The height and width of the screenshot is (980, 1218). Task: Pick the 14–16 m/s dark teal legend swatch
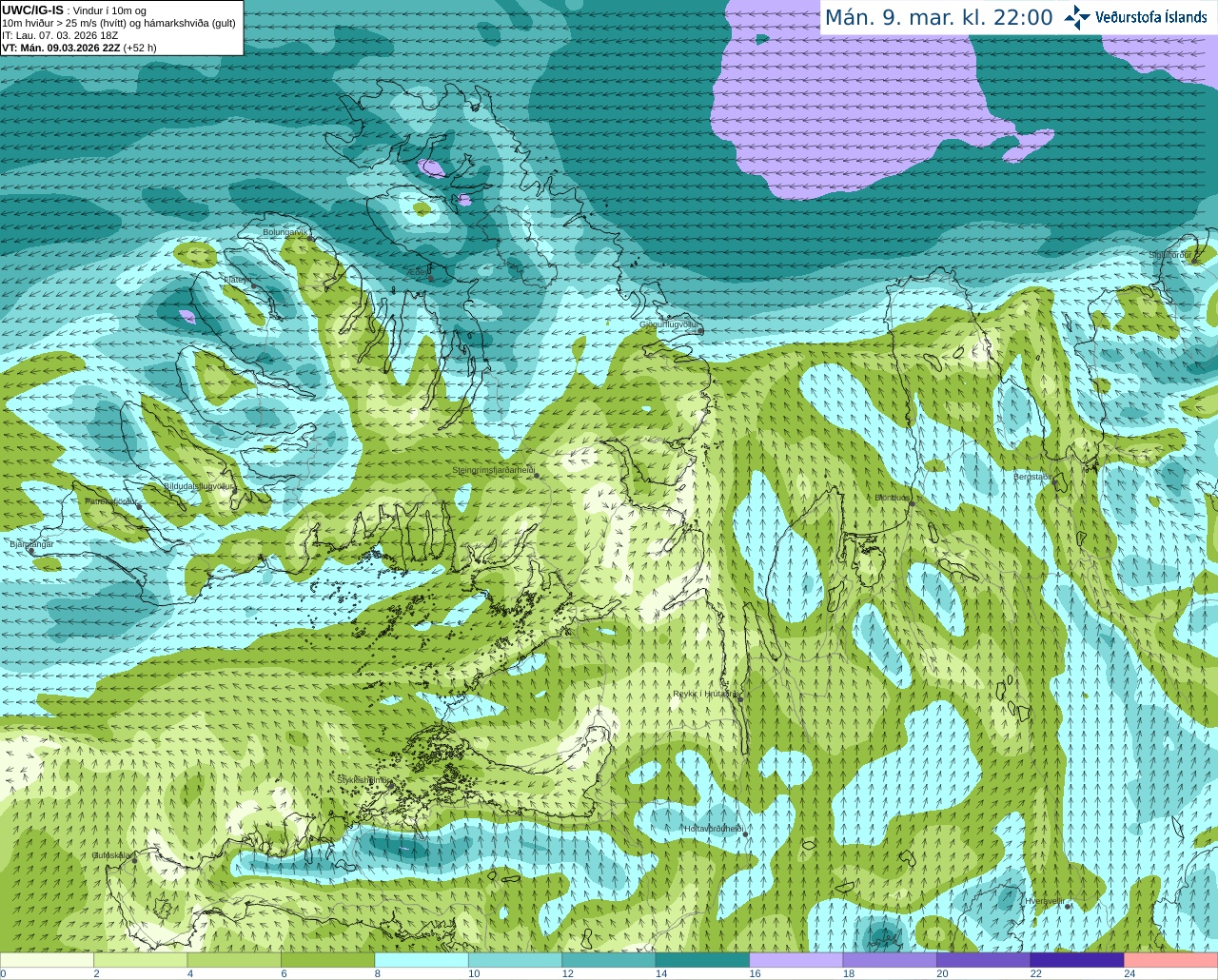(703, 960)
